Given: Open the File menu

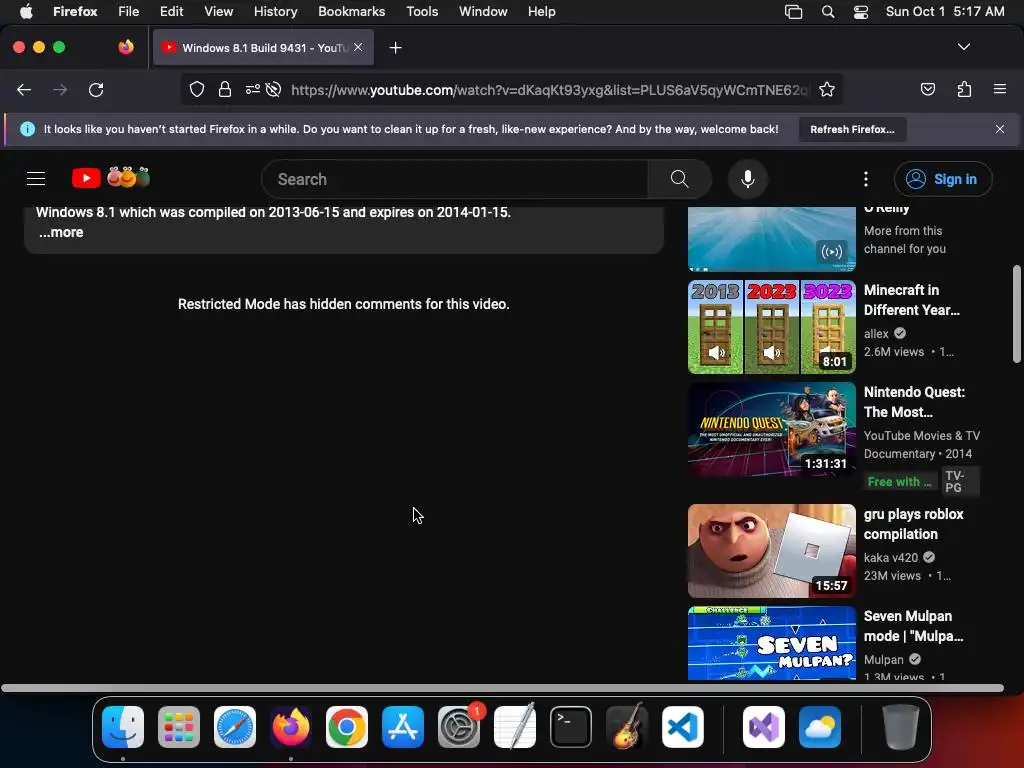Looking at the screenshot, I should point(128,12).
